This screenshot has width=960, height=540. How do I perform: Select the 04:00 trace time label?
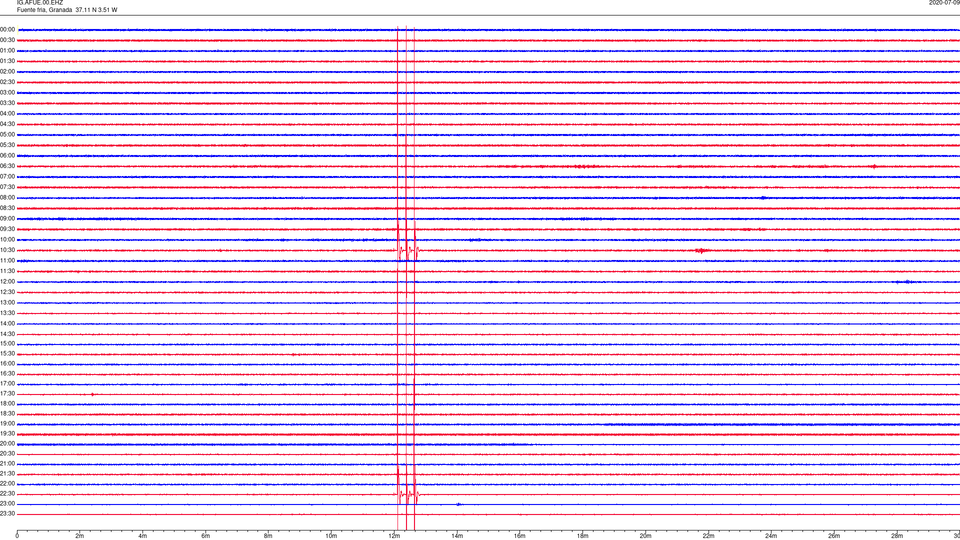pyautogui.click(x=7, y=113)
